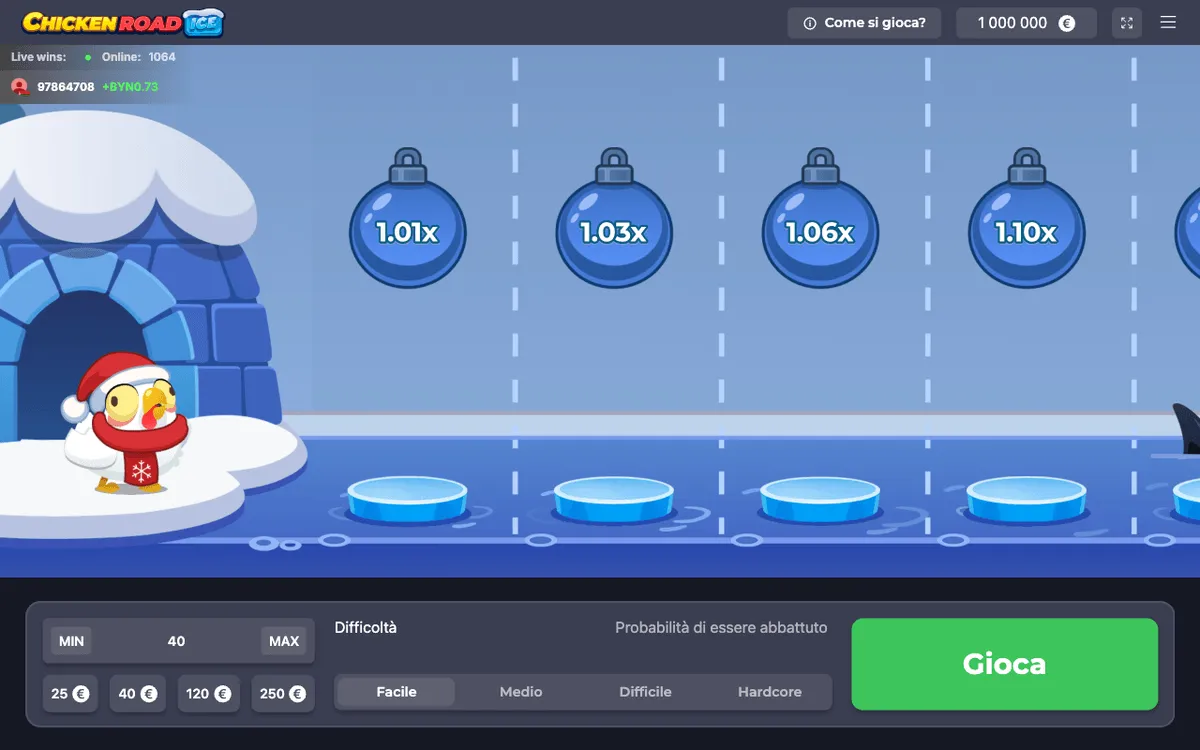Click the ice platform under 1.01x
1200x750 pixels.
point(407,498)
